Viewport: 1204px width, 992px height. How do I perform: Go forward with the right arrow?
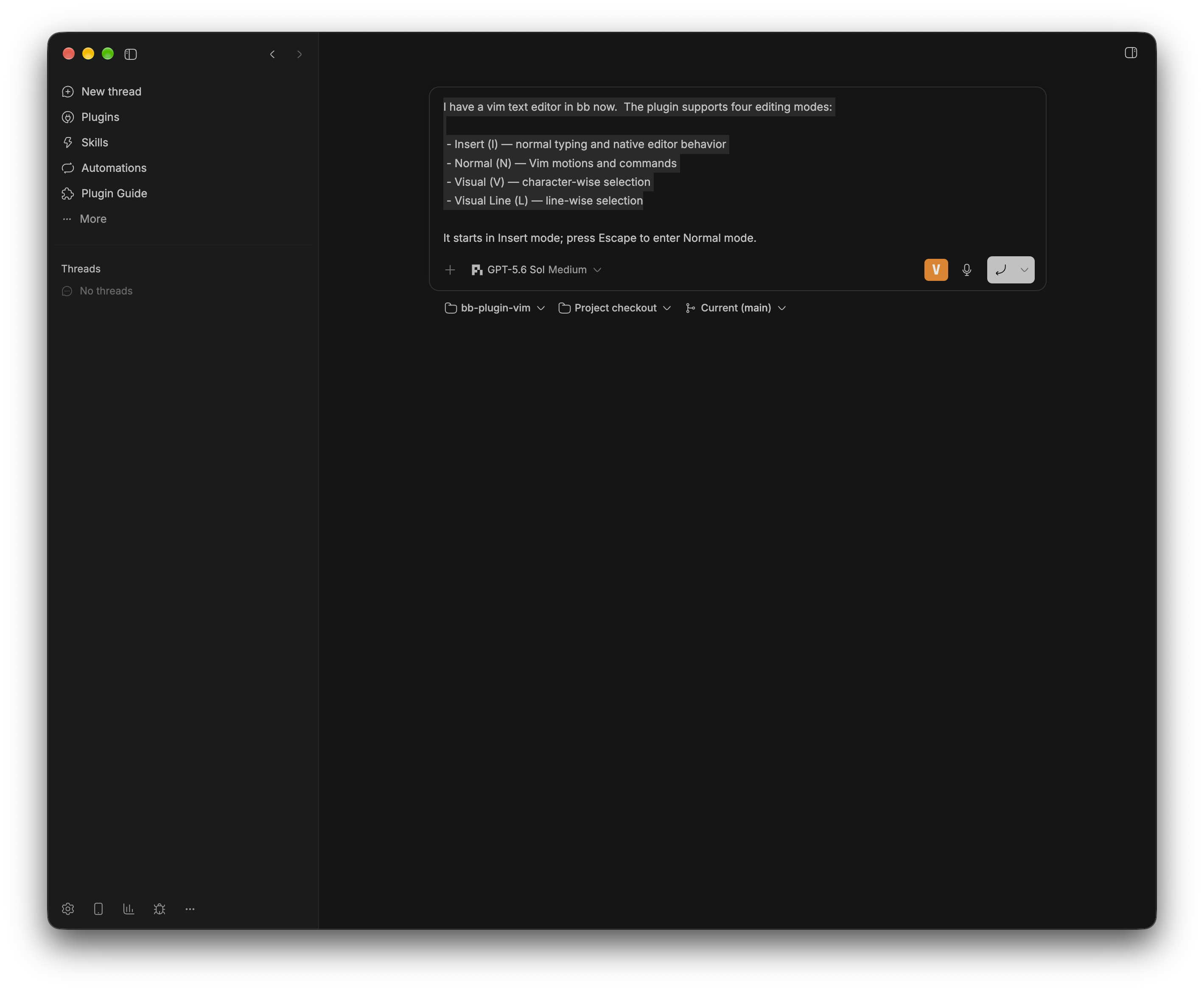300,54
